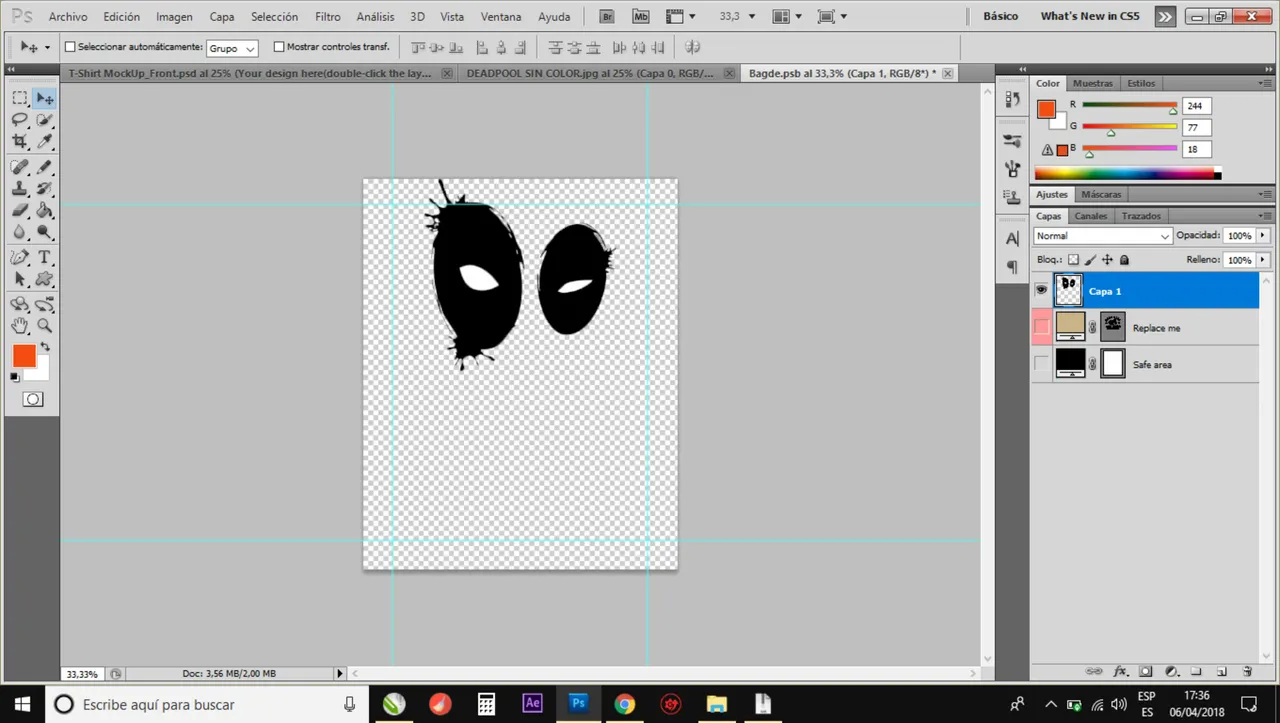Switch to the Trazados tab
The height and width of the screenshot is (723, 1280).
tap(1141, 216)
